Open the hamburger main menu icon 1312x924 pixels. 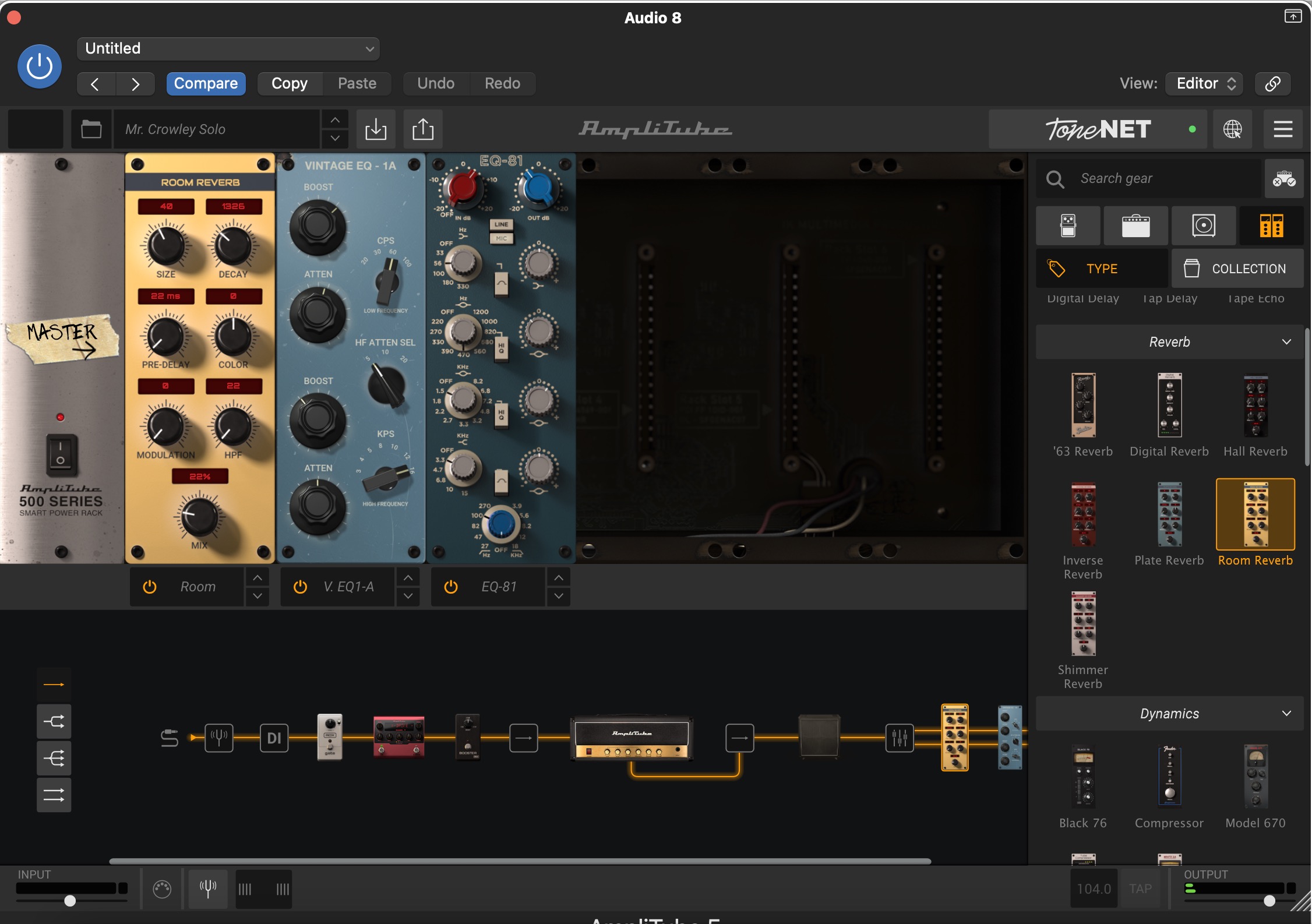pyautogui.click(x=1283, y=129)
